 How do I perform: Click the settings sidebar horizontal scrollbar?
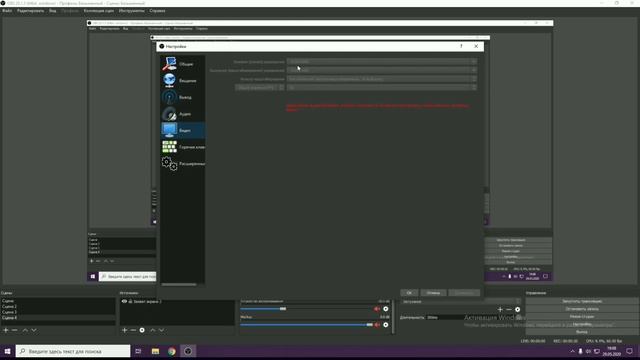coord(179,284)
